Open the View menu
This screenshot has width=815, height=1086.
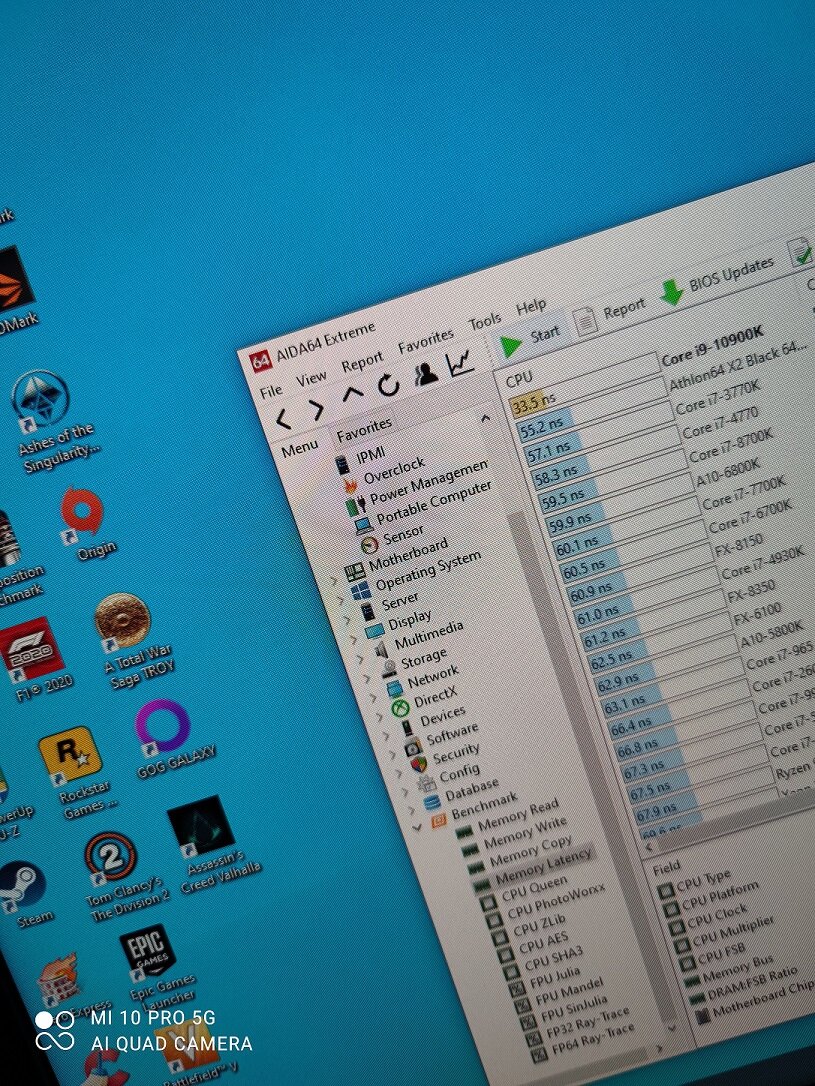click(311, 379)
